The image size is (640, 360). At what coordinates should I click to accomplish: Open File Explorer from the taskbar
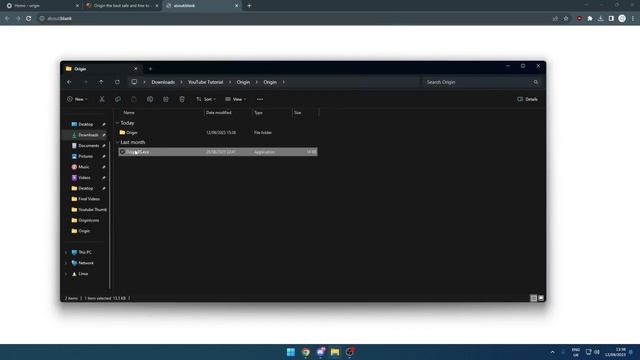[x=335, y=352]
